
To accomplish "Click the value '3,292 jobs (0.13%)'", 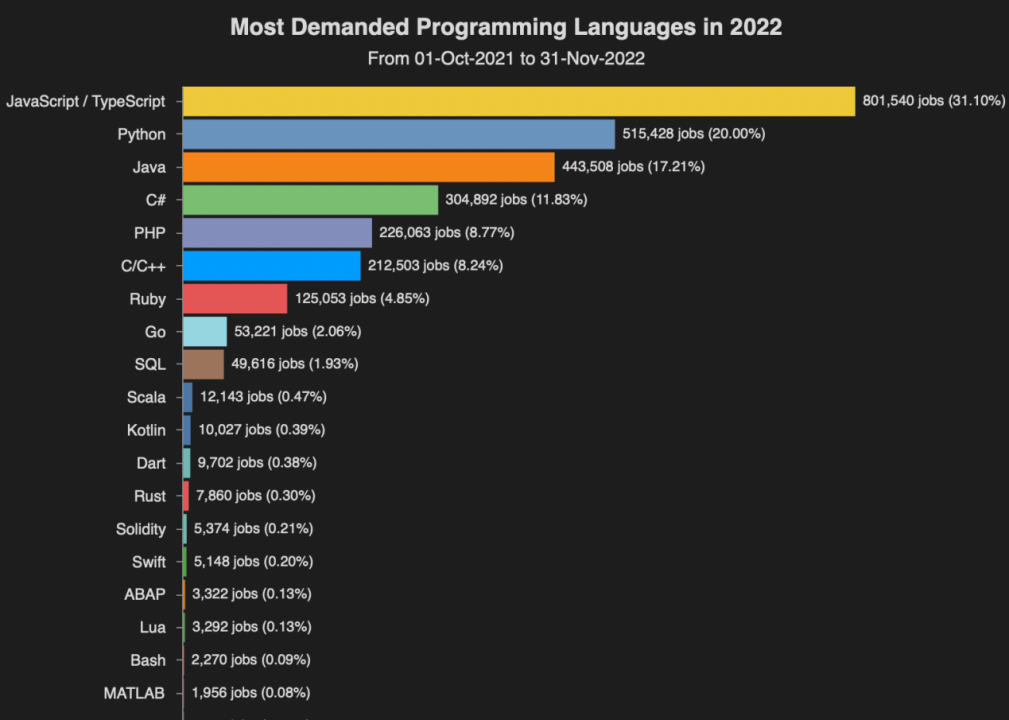I will click(x=252, y=627).
